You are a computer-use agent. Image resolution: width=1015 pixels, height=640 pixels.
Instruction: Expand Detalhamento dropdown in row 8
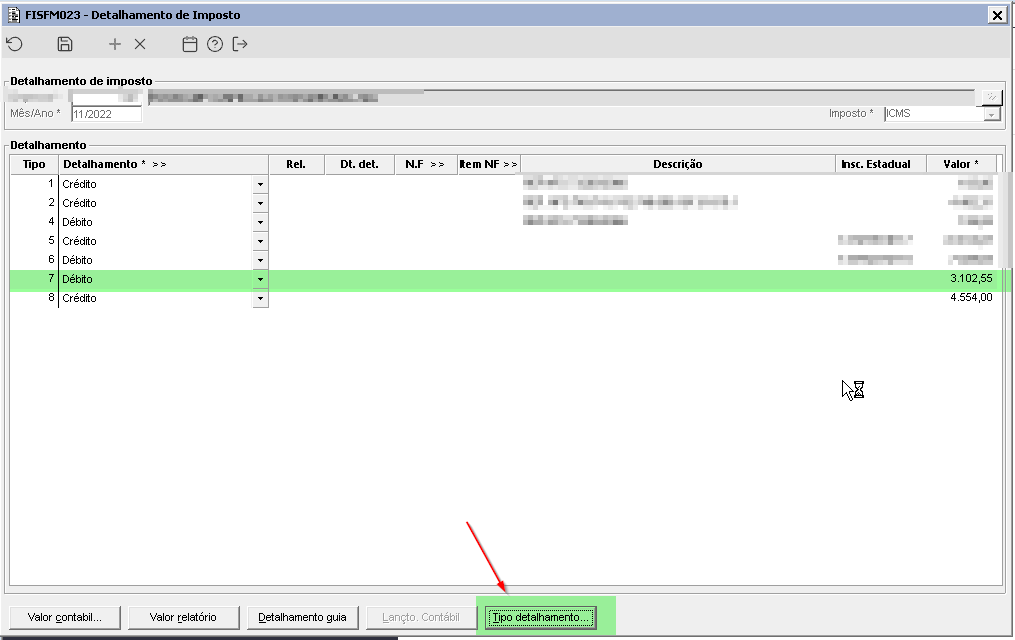point(260,298)
